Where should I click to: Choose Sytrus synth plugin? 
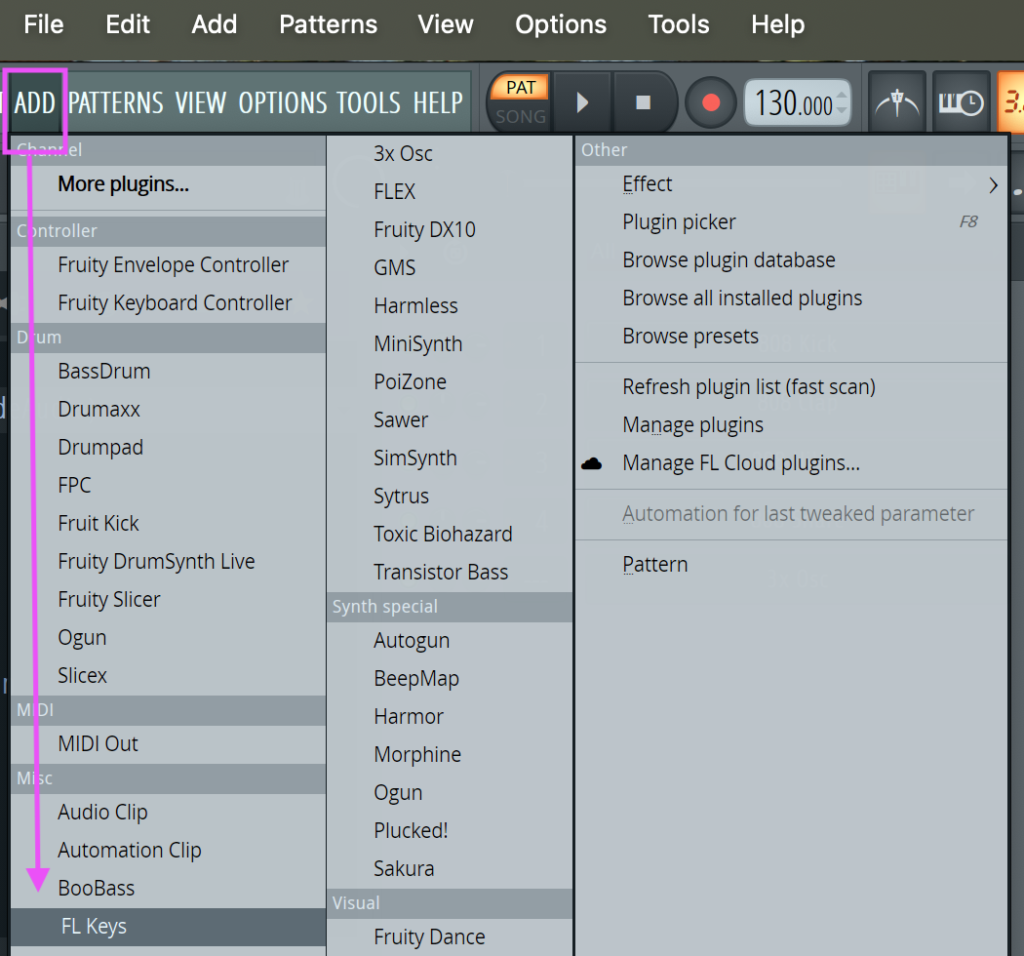[x=401, y=496]
